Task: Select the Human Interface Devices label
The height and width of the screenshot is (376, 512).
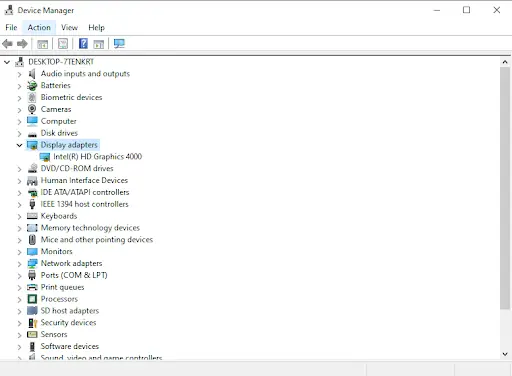Action: tap(84, 180)
